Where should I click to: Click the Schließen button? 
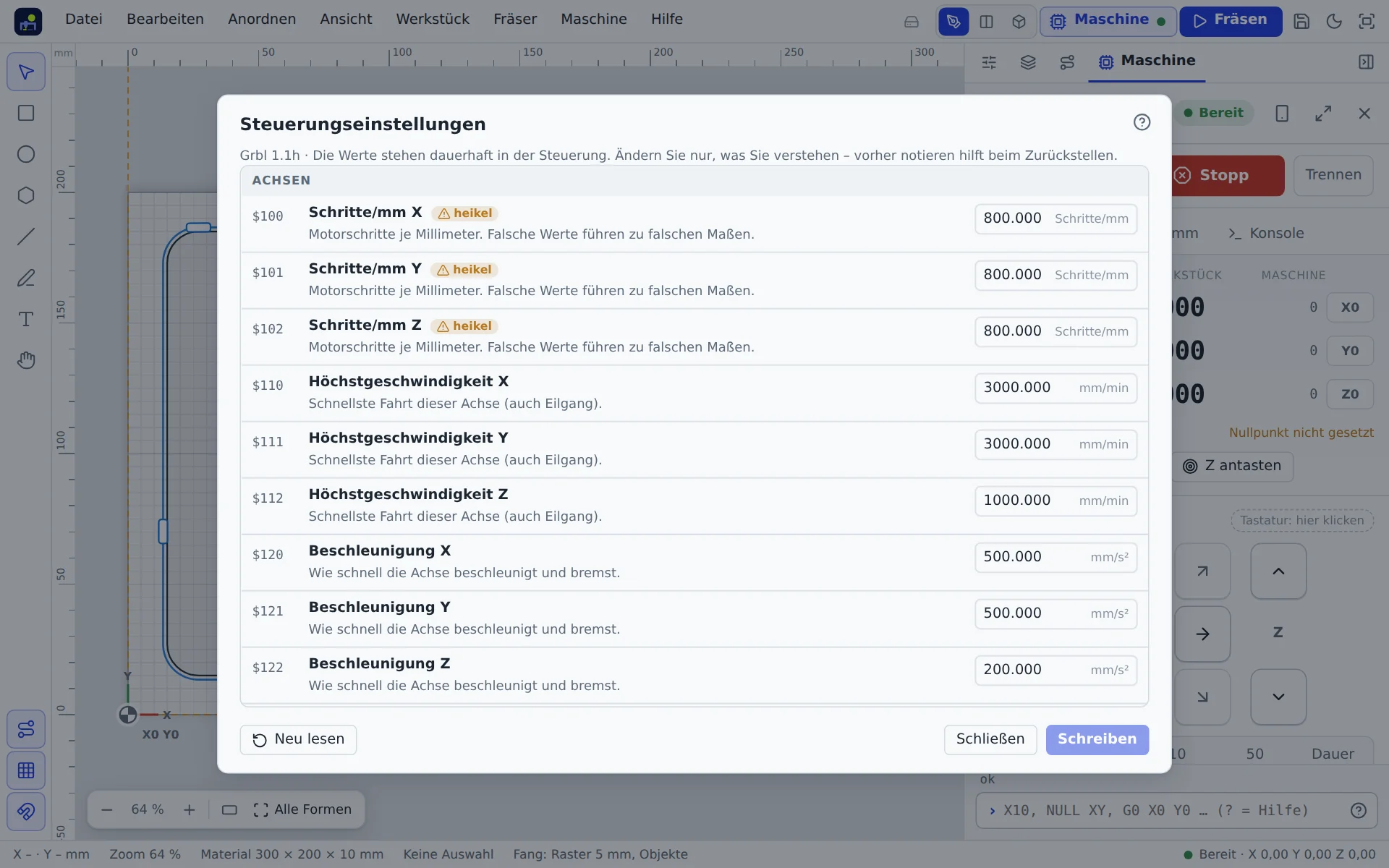[990, 740]
